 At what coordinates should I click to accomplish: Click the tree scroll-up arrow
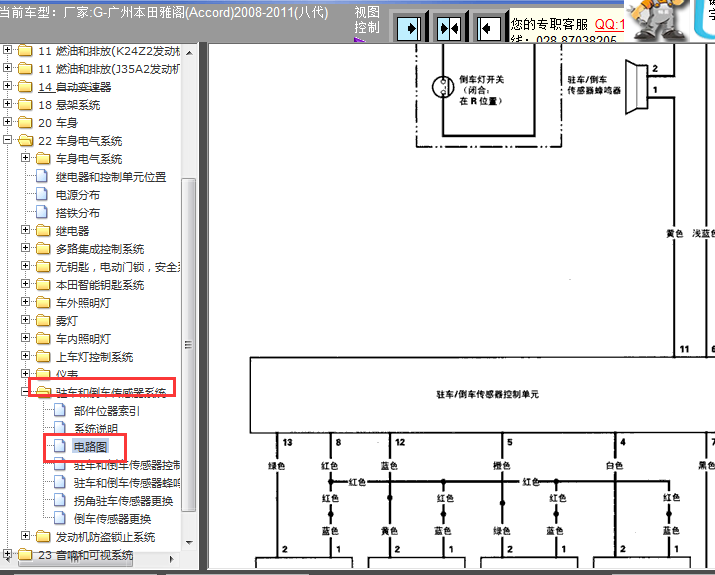coord(189,53)
